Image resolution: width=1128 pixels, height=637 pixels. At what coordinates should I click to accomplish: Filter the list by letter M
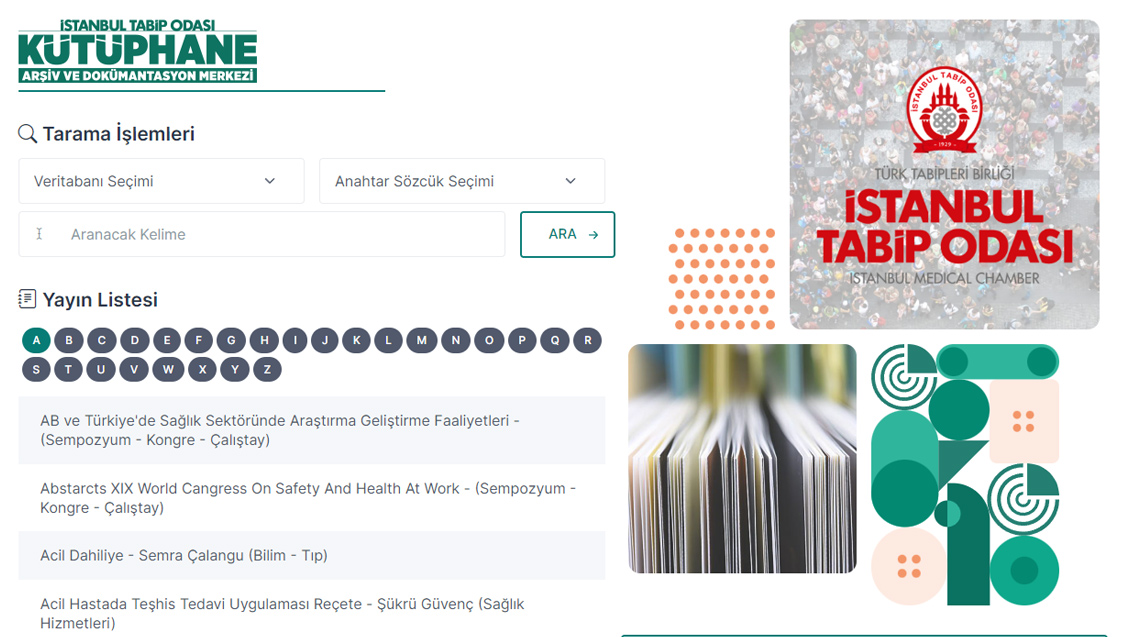click(422, 340)
